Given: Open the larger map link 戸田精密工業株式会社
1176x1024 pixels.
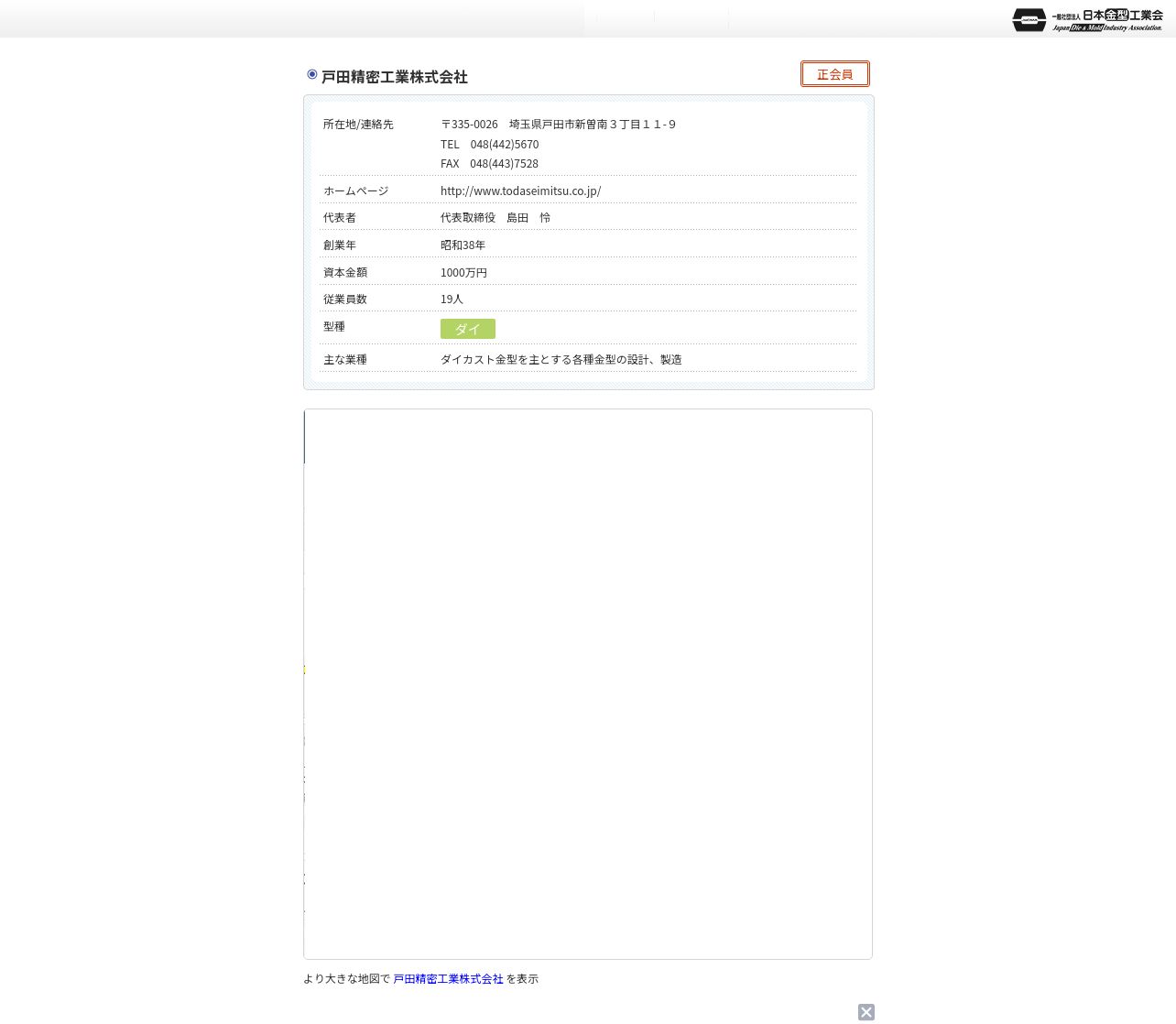Looking at the screenshot, I should click(x=448, y=979).
